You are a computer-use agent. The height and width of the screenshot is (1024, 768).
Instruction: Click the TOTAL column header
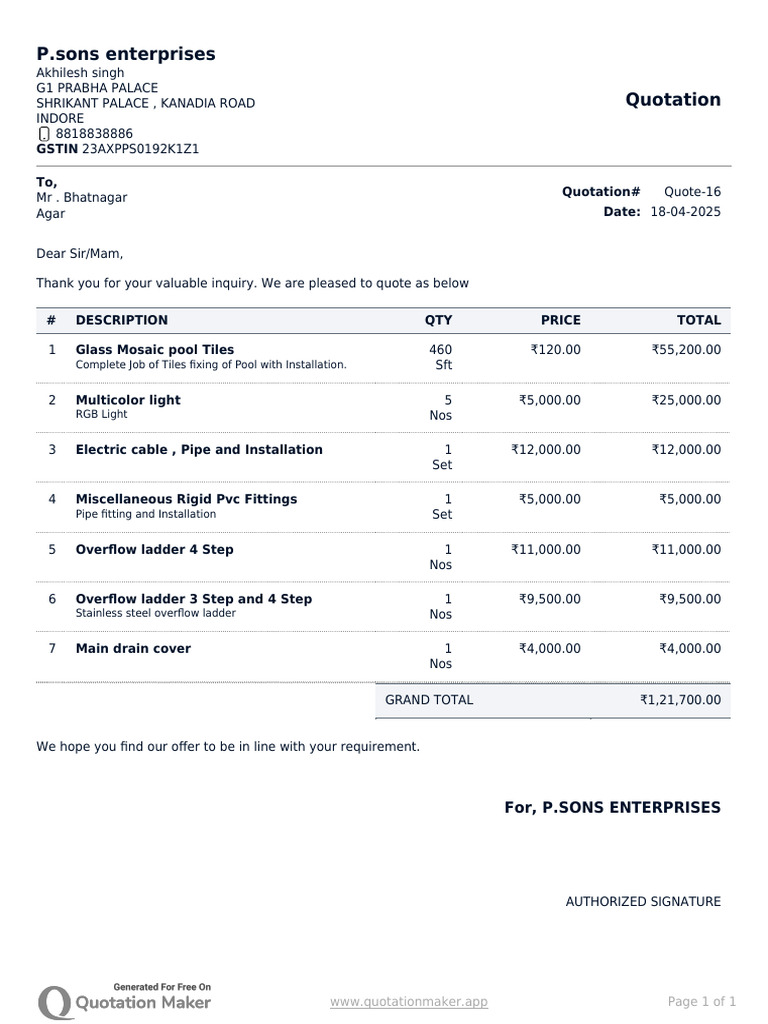[x=699, y=320]
